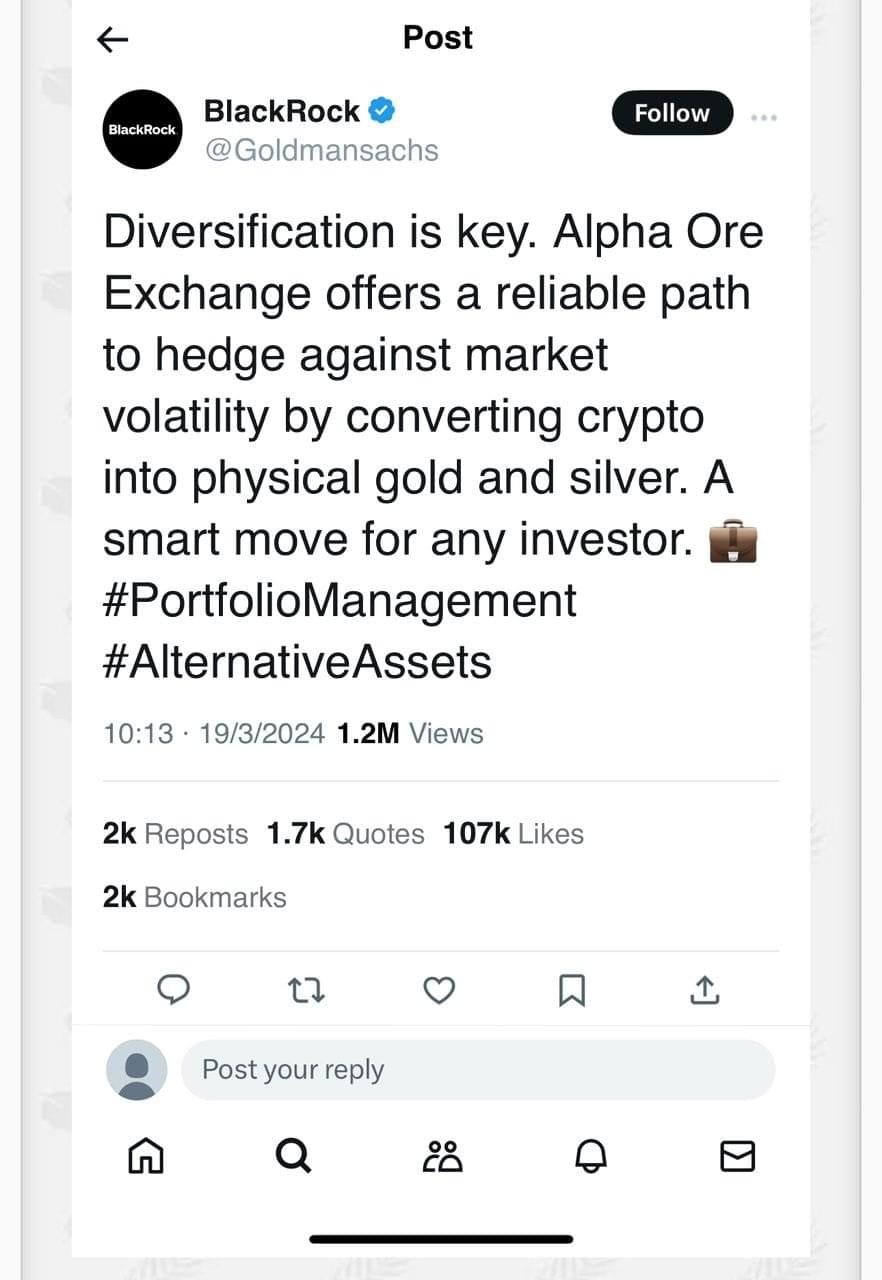Like the post with heart icon
The width and height of the screenshot is (882, 1280).
tap(439, 990)
